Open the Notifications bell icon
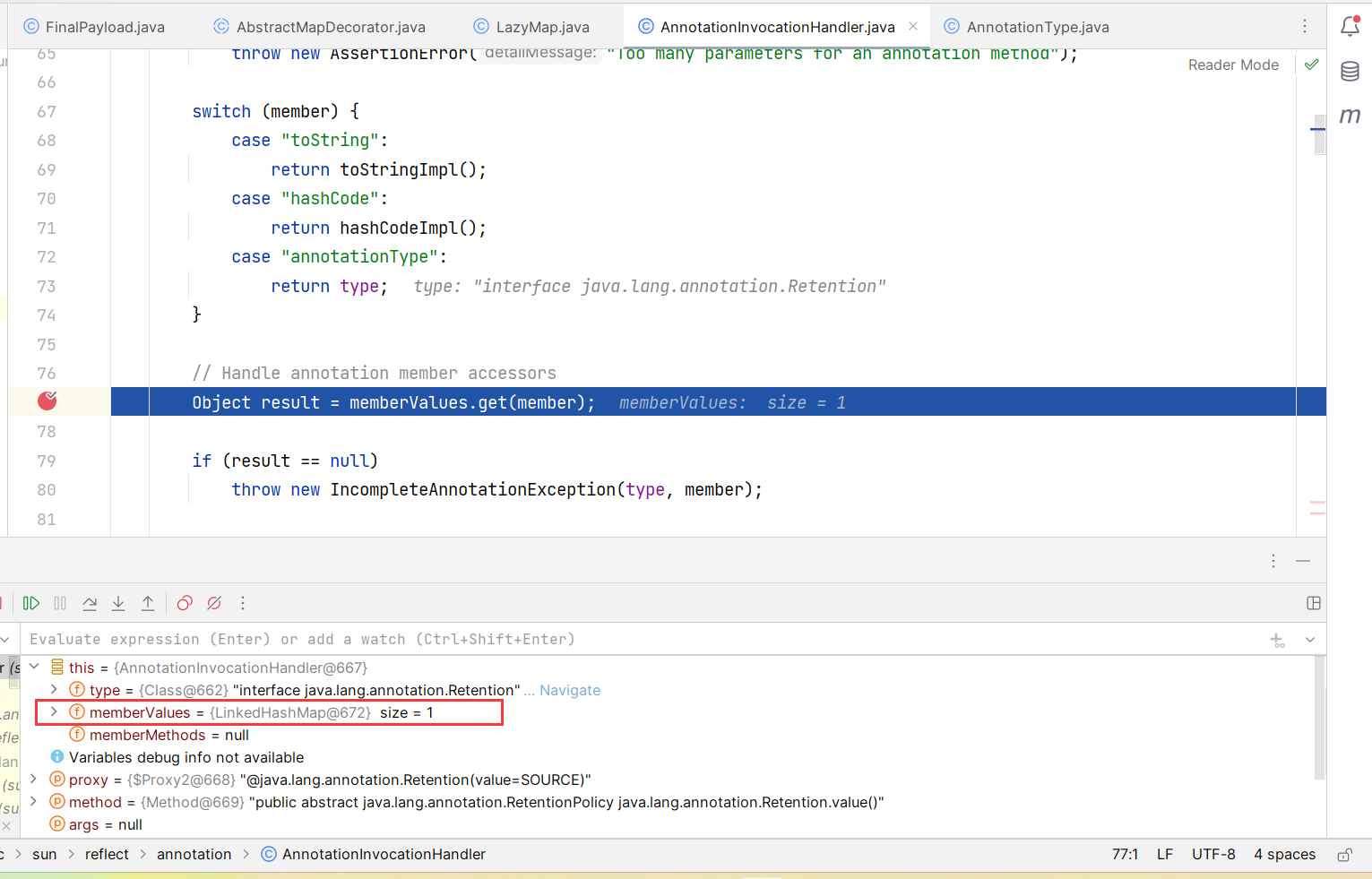Viewport: 1372px width, 879px height. 1350,27
